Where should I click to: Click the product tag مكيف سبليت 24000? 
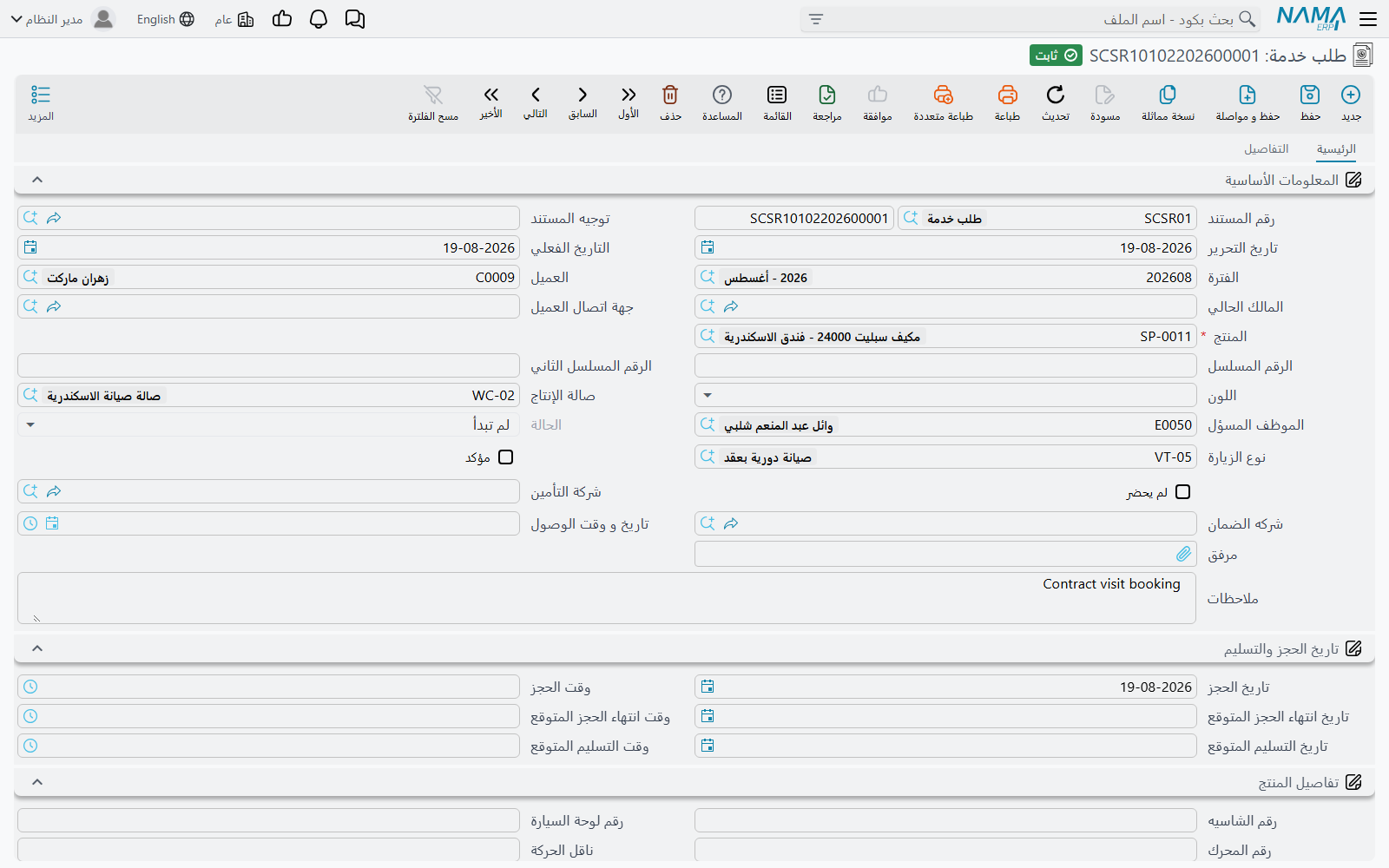[x=822, y=337]
